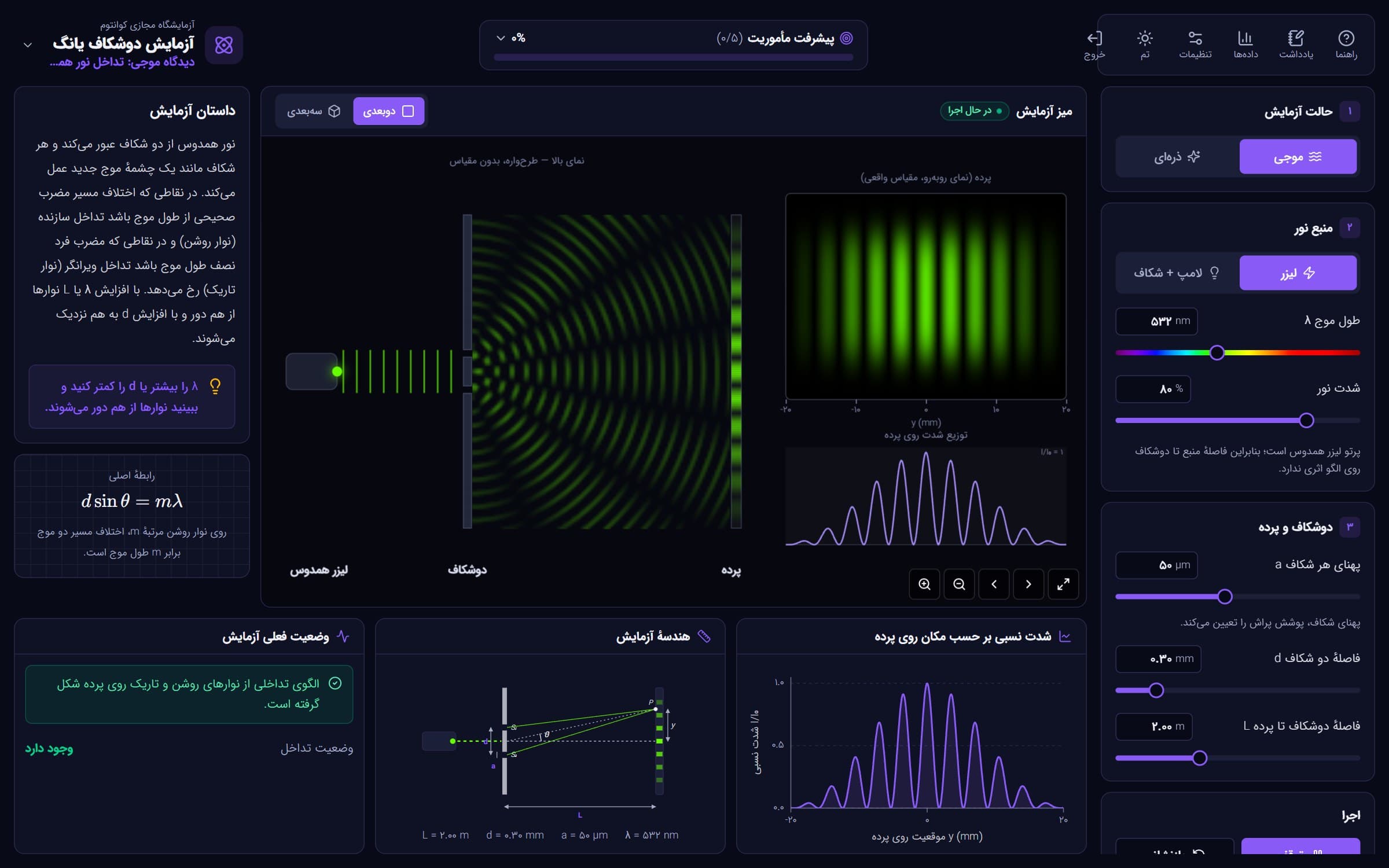This screenshot has height=868, width=1389.
Task: Click the λ = ۵۳۲ nm geometry caption
Action: coord(652,835)
